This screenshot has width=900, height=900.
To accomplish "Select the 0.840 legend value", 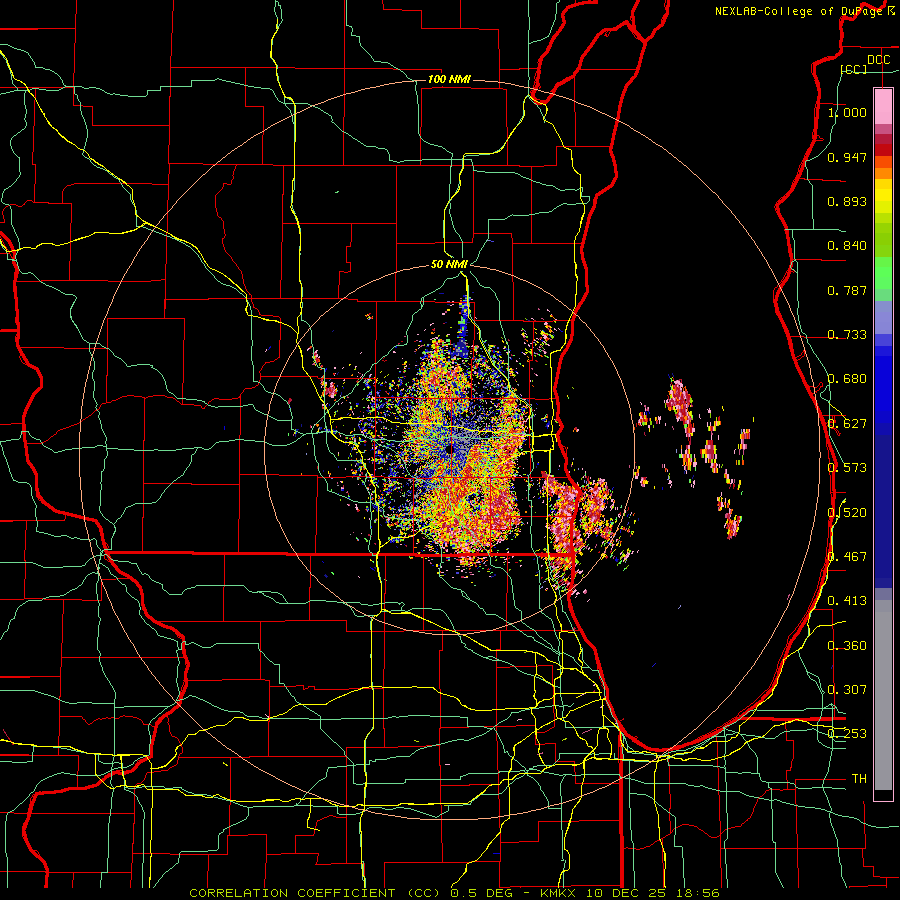I will click(847, 246).
